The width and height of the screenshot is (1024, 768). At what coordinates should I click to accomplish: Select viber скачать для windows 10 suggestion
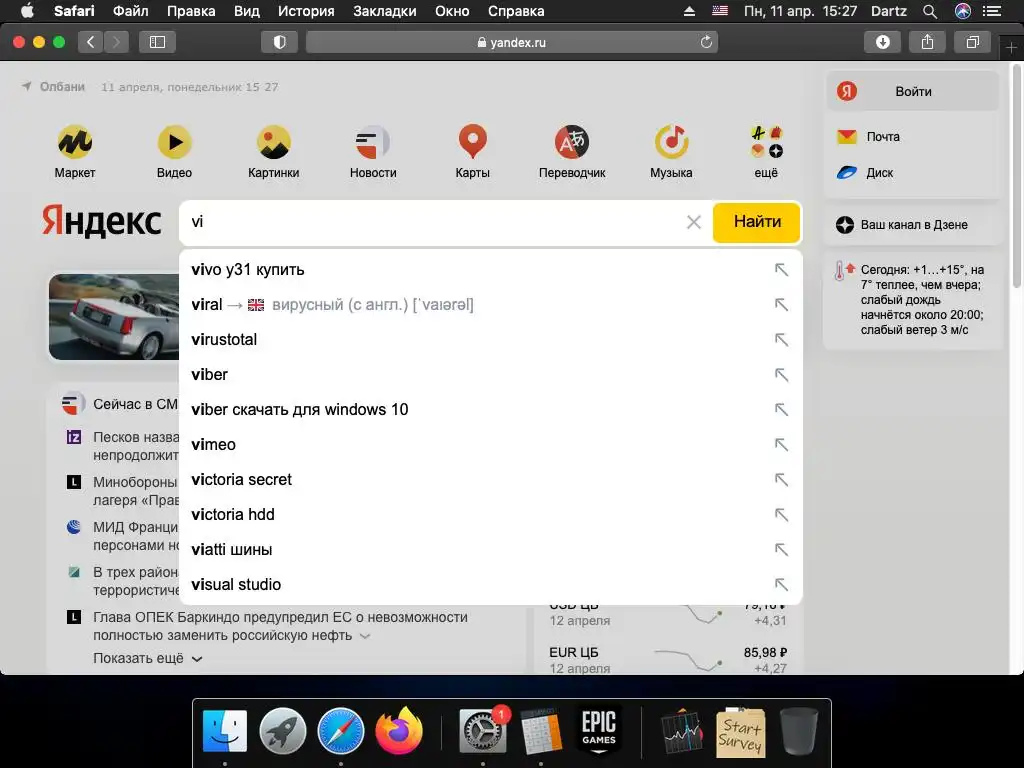point(490,409)
